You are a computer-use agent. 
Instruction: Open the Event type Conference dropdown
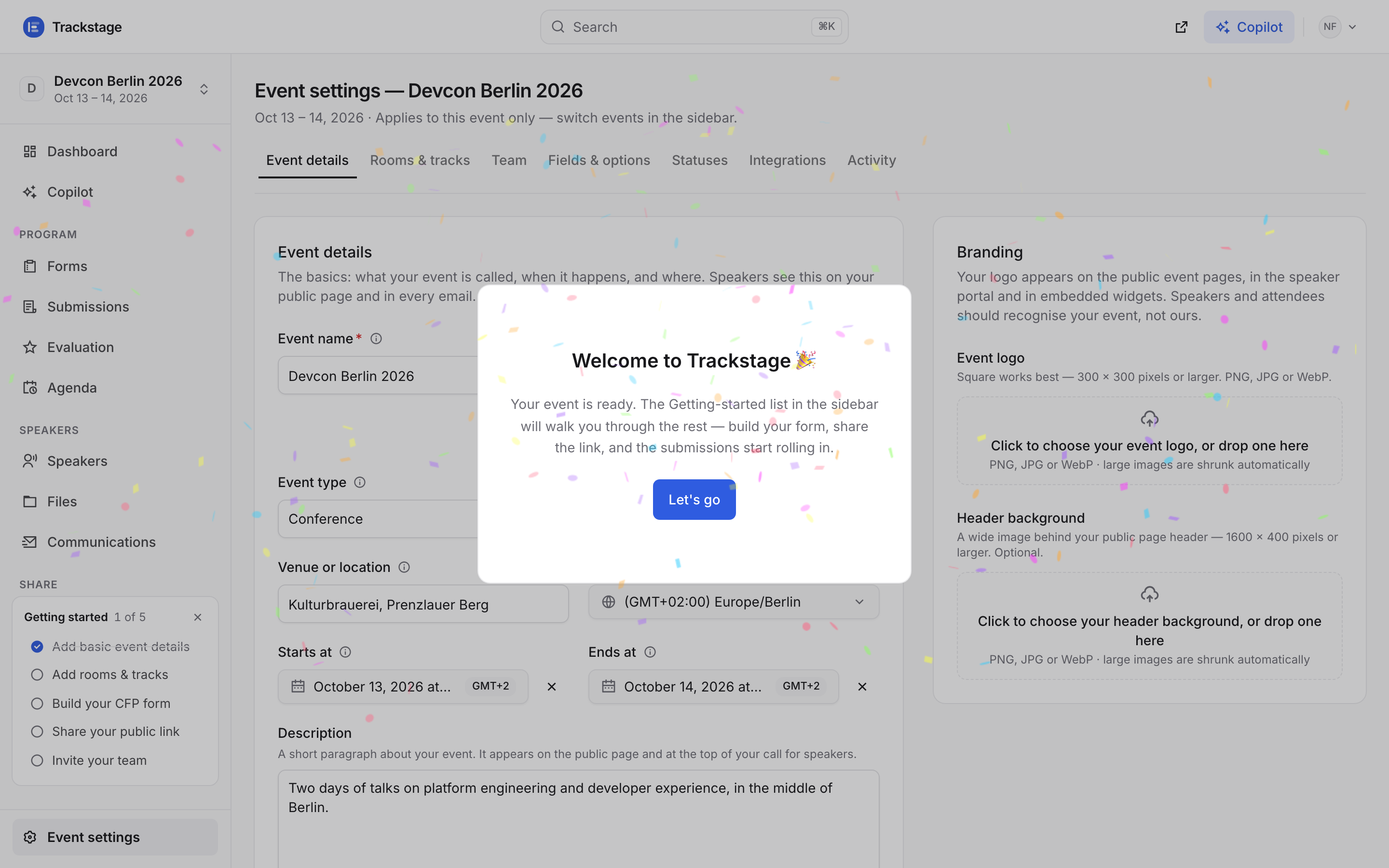point(378,519)
